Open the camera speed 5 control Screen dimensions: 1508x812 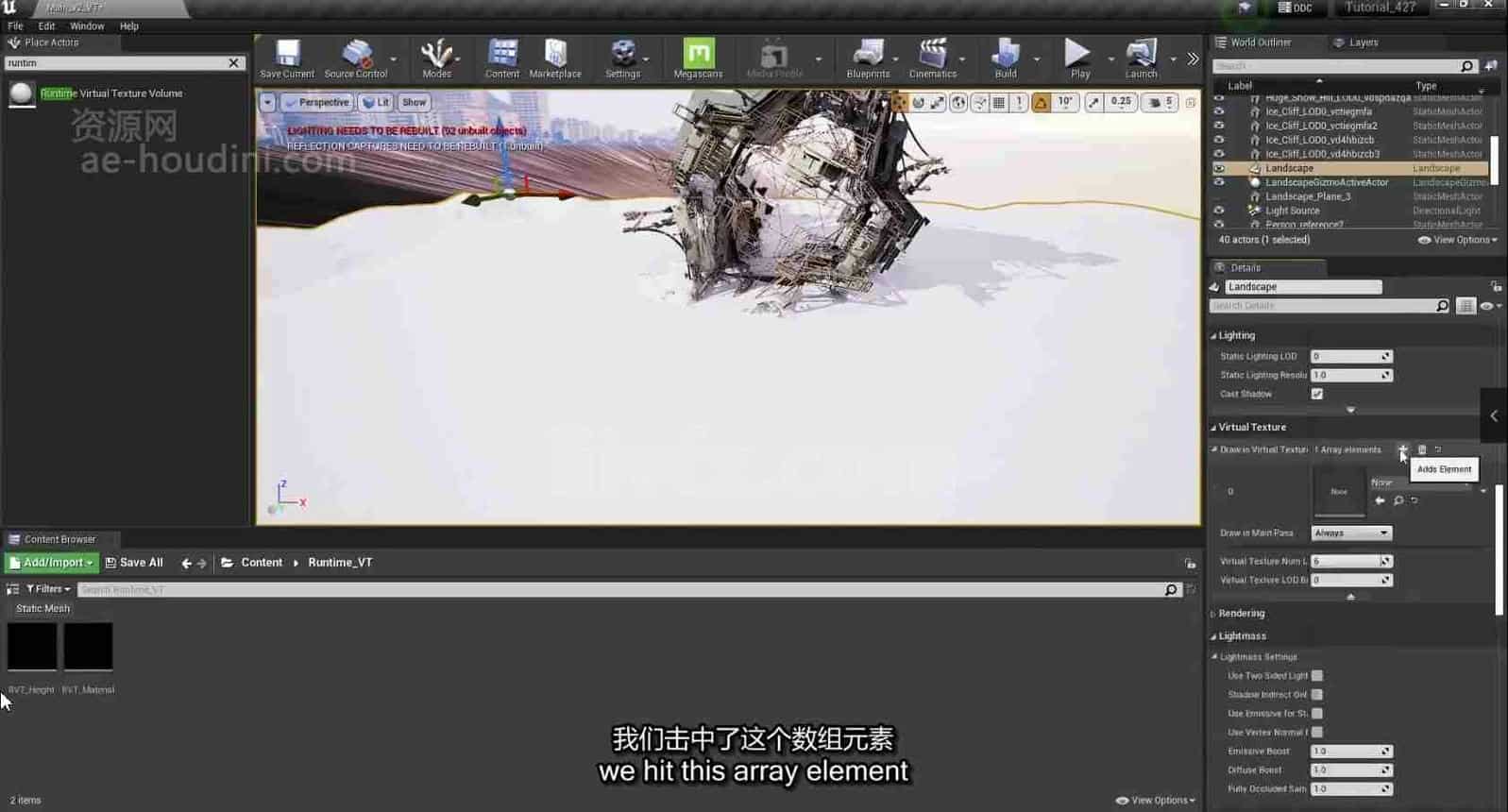point(1161,102)
